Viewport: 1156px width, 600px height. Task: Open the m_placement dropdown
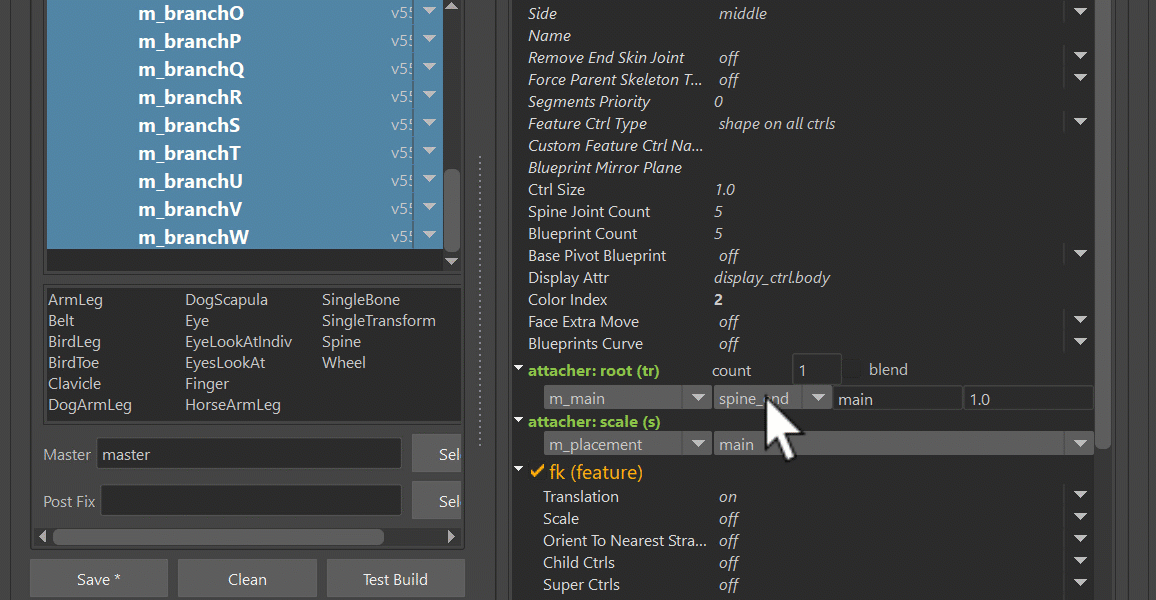tap(697, 444)
